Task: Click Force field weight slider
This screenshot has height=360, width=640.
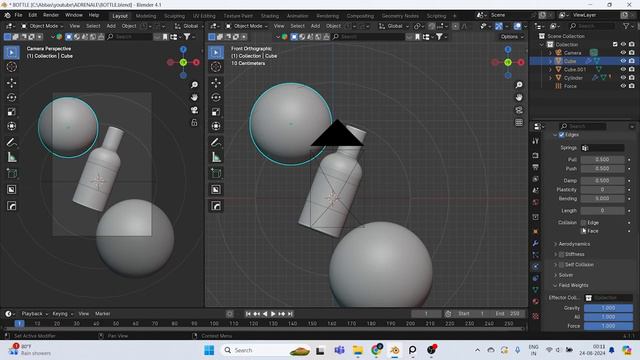Action: coord(608,326)
